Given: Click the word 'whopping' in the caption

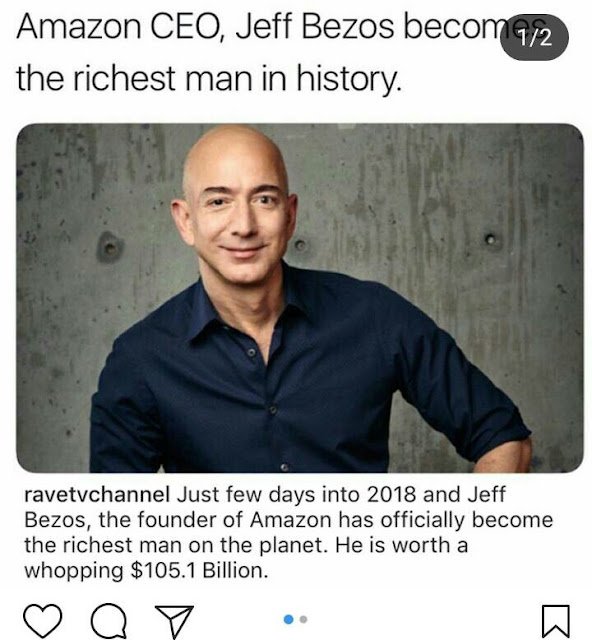Looking at the screenshot, I should [x=74, y=571].
